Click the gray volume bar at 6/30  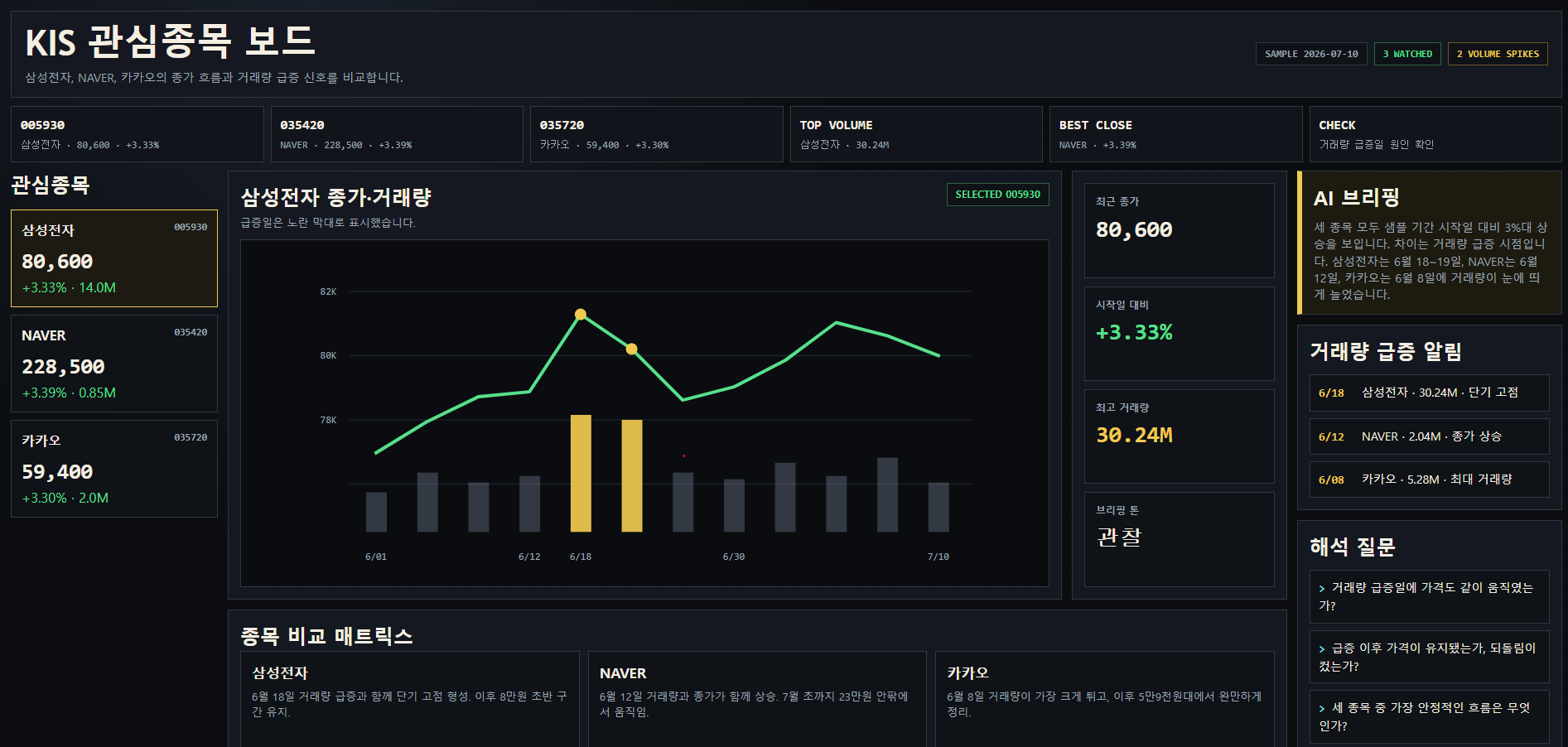click(x=734, y=505)
